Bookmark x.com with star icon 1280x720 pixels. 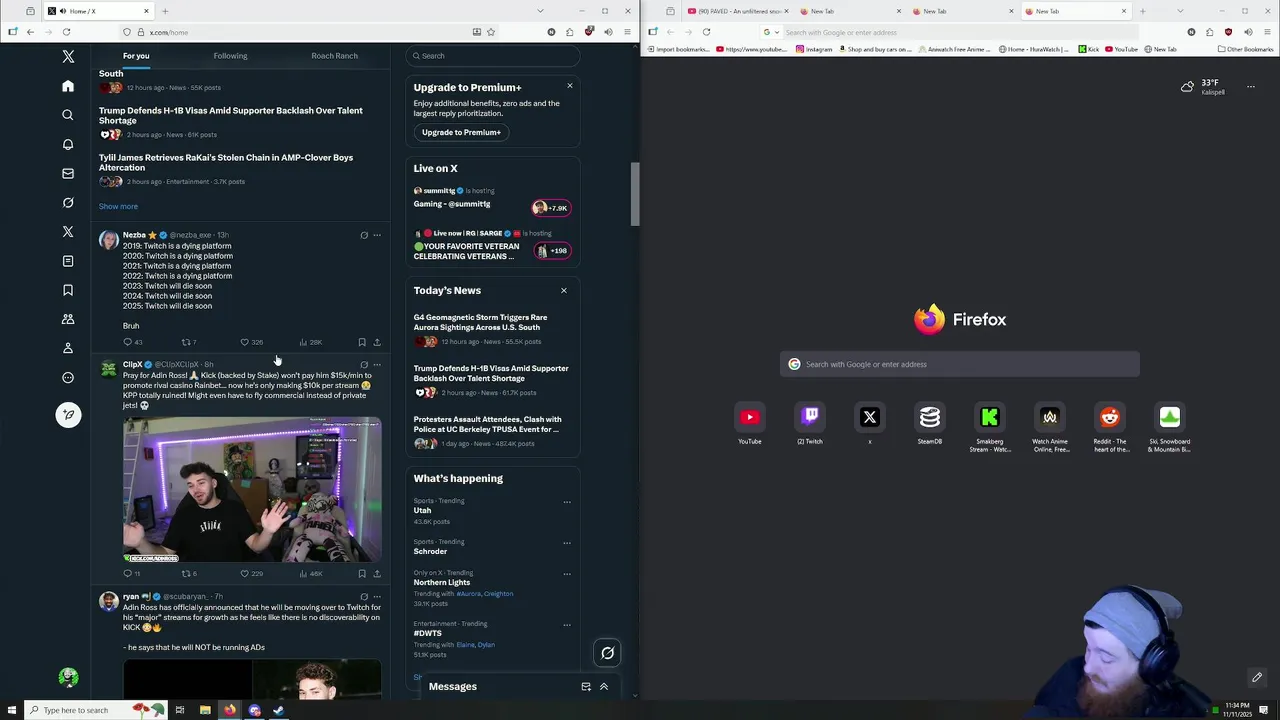491,32
